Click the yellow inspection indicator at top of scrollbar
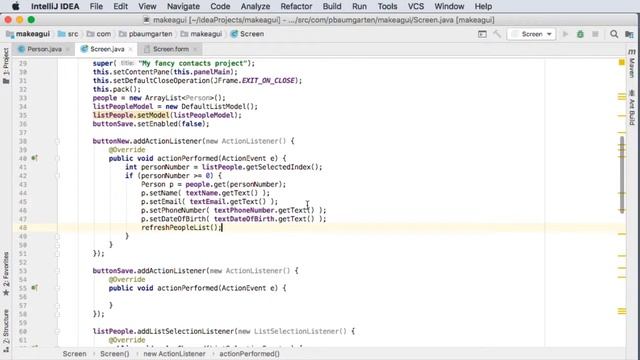Viewport: 640px width, 360px height. [622, 62]
